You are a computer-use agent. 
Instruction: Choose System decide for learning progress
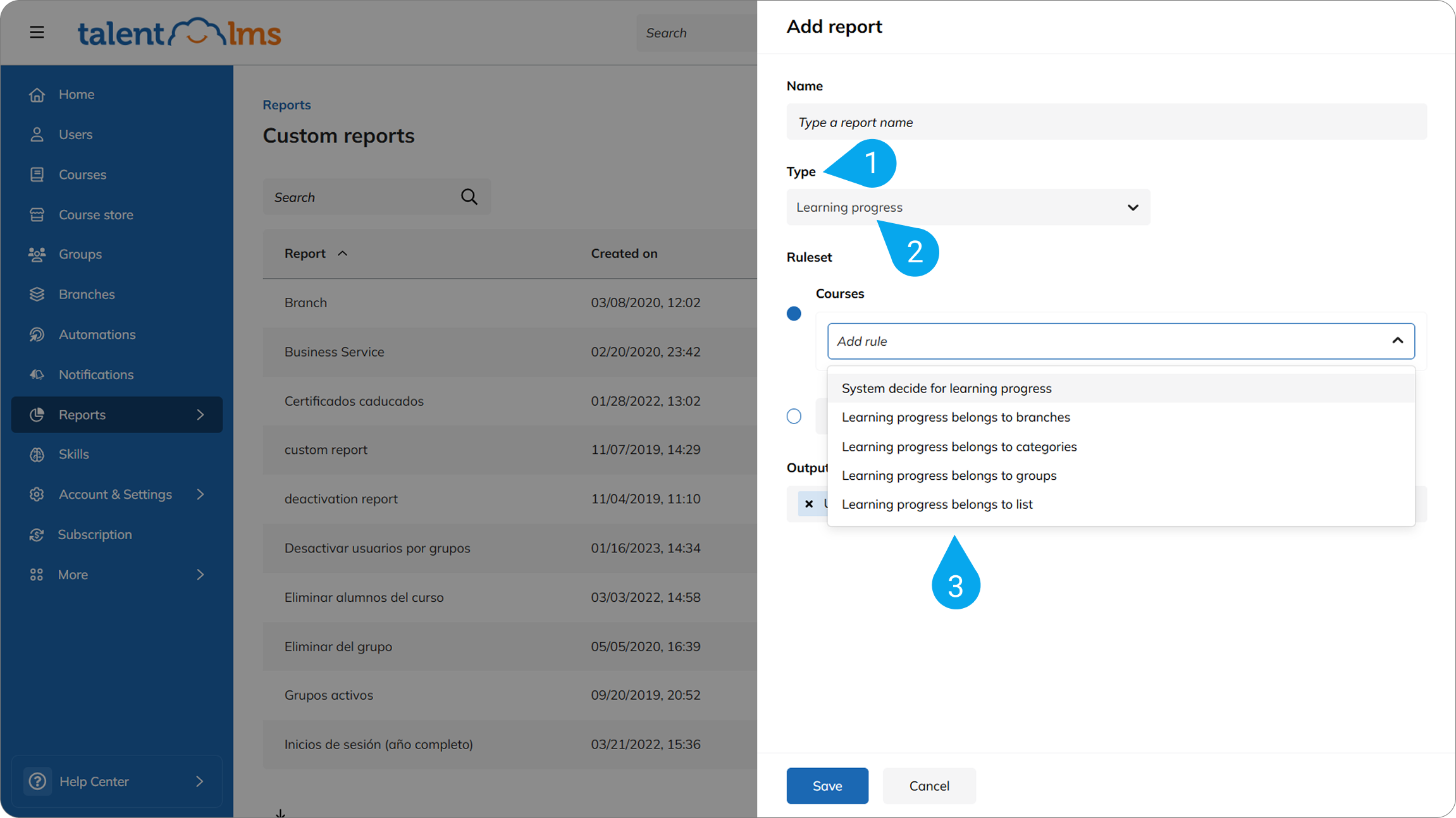[1121, 388]
